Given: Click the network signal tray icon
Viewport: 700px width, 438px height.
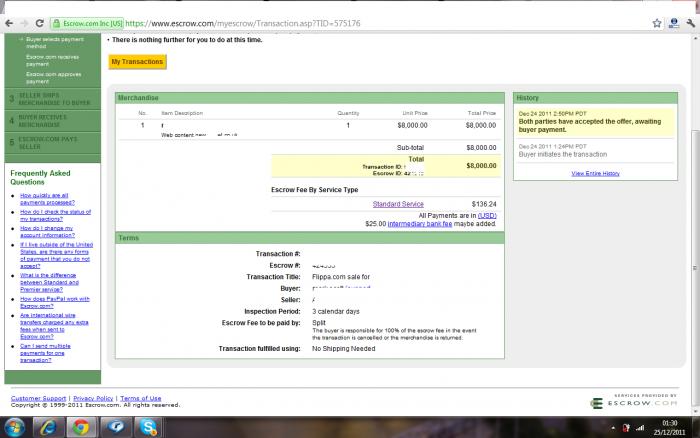Looking at the screenshot, I should 640,428.
